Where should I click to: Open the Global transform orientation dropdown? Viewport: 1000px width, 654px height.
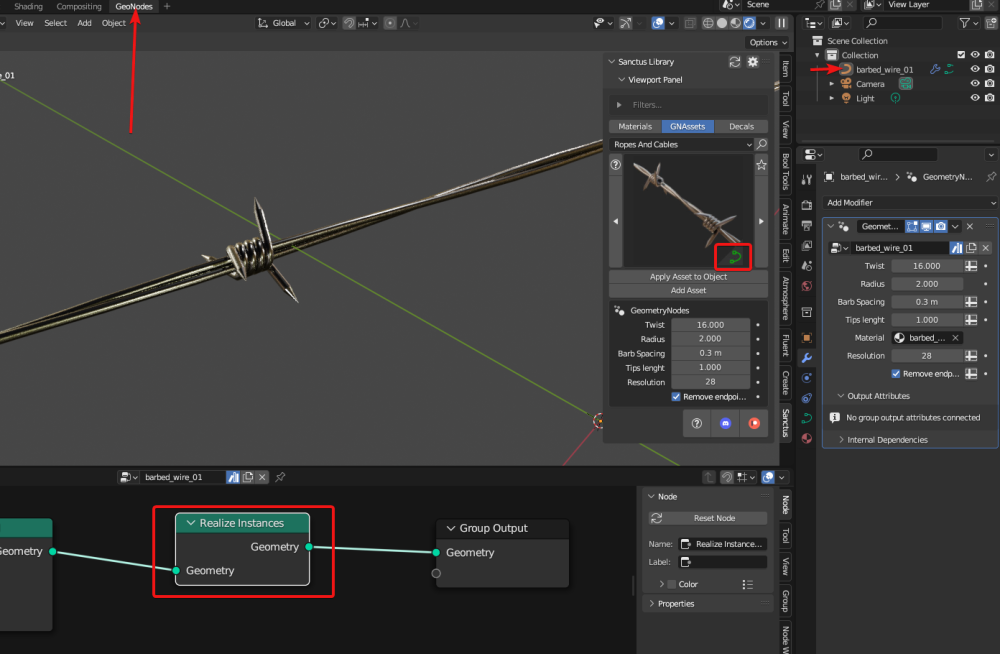283,22
